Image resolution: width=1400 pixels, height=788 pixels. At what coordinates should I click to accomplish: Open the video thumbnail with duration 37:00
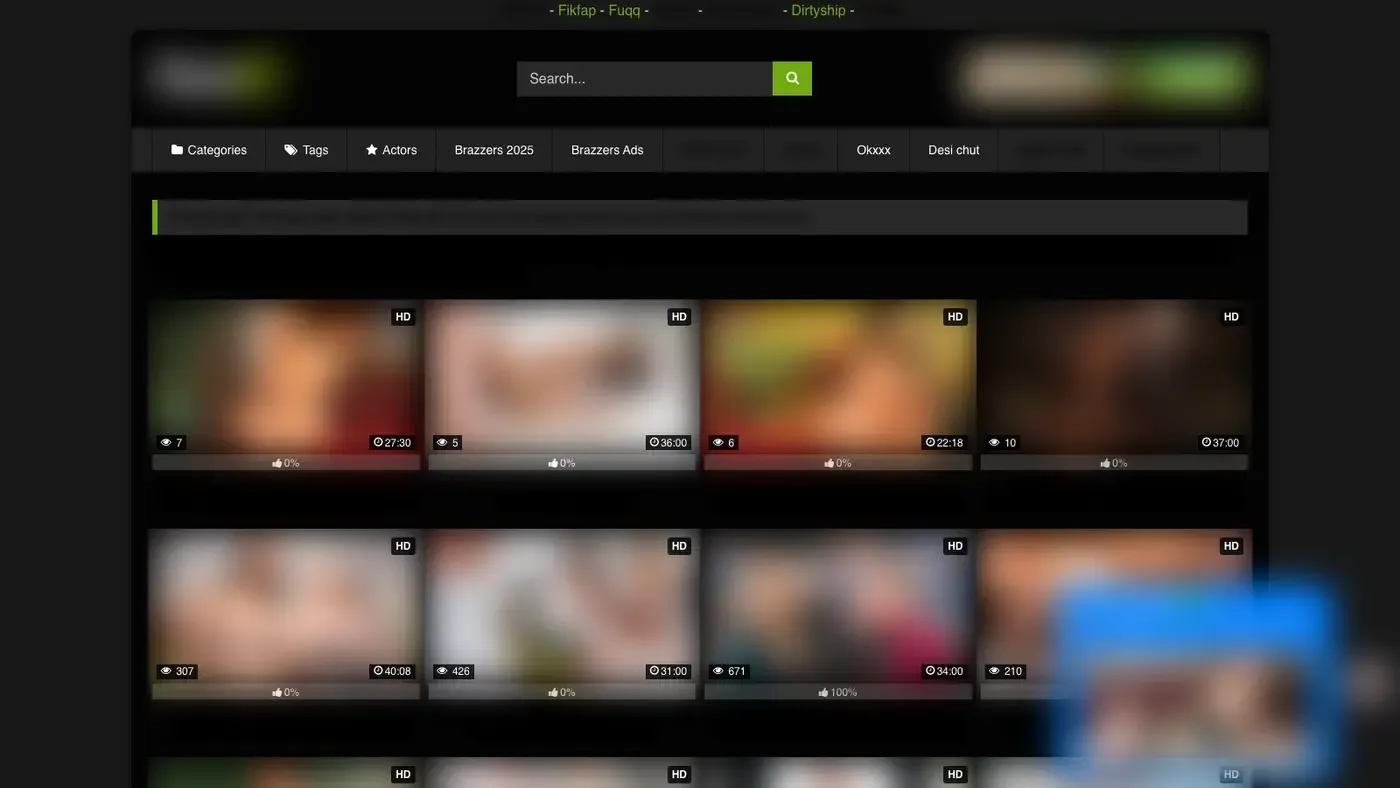tap(1114, 377)
